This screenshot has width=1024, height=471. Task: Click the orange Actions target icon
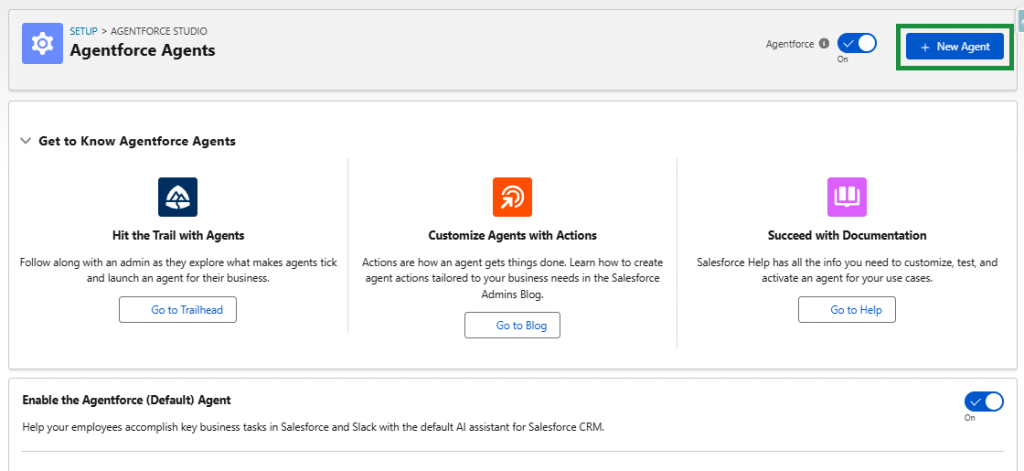pos(512,197)
